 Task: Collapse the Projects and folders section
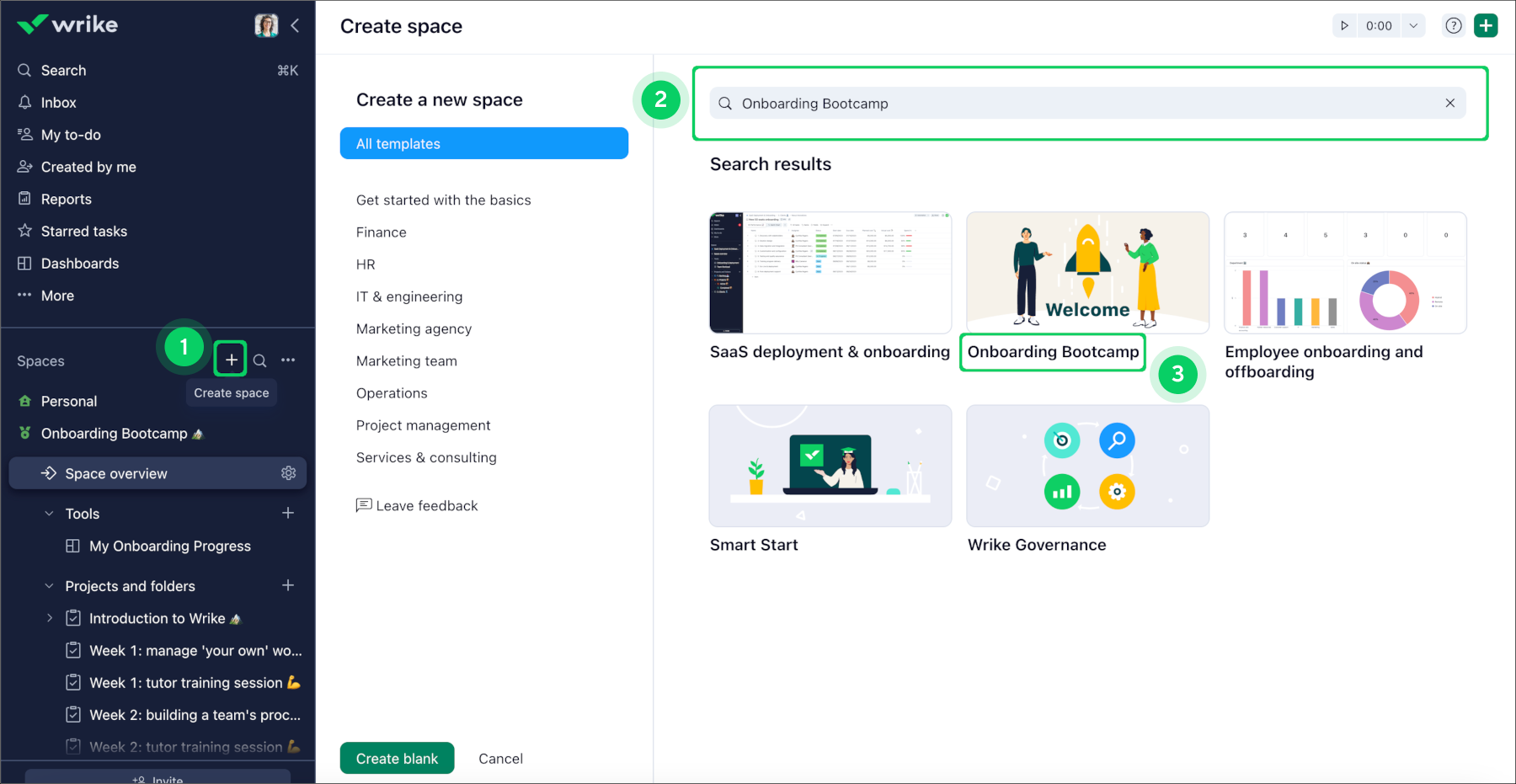49,586
